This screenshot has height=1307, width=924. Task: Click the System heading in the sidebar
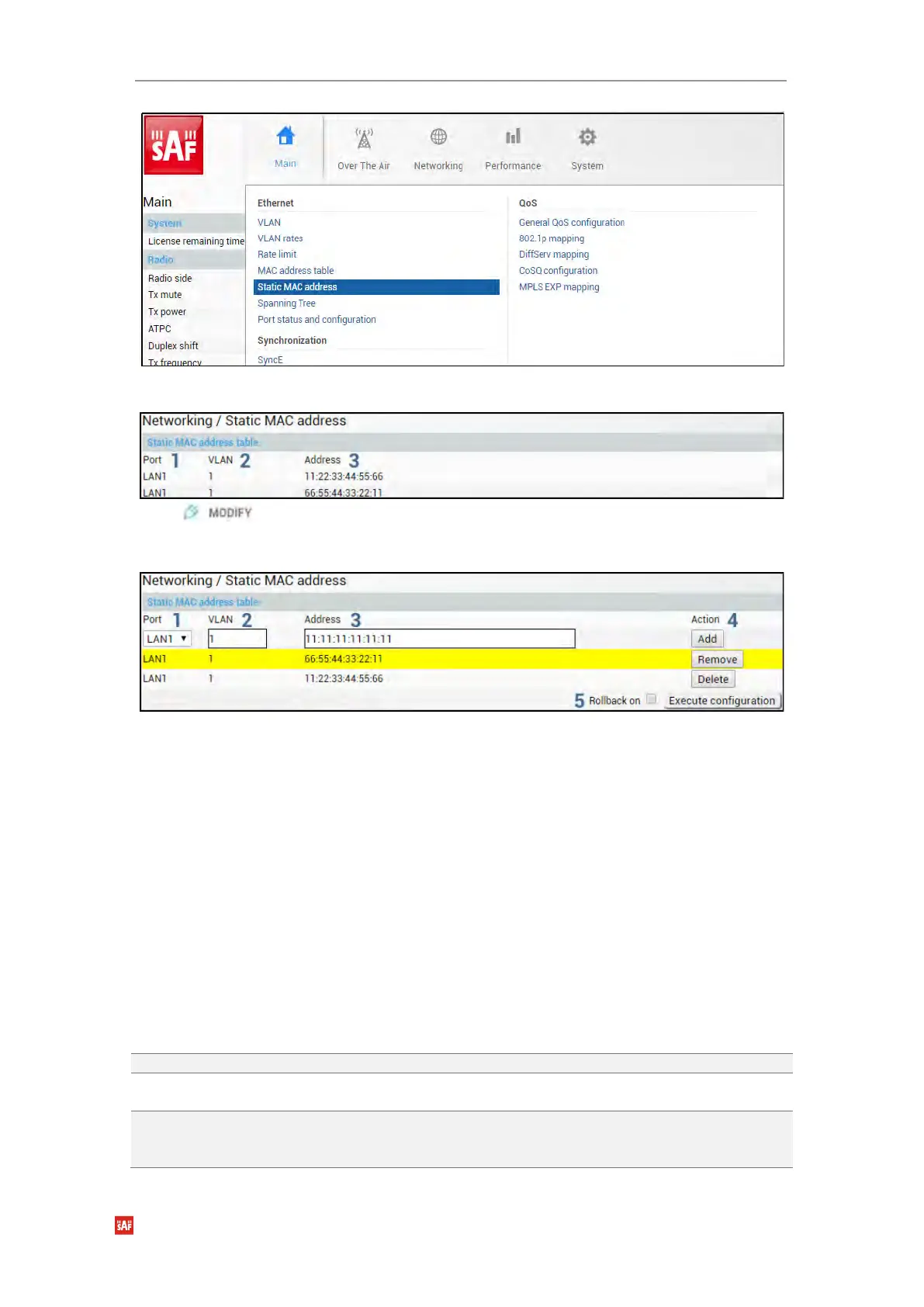click(164, 223)
